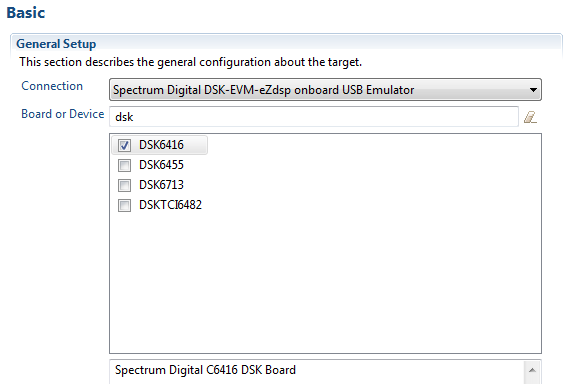Clear the board filter using eraser icon
Viewport: 568px width, 384px height.
tap(530, 117)
